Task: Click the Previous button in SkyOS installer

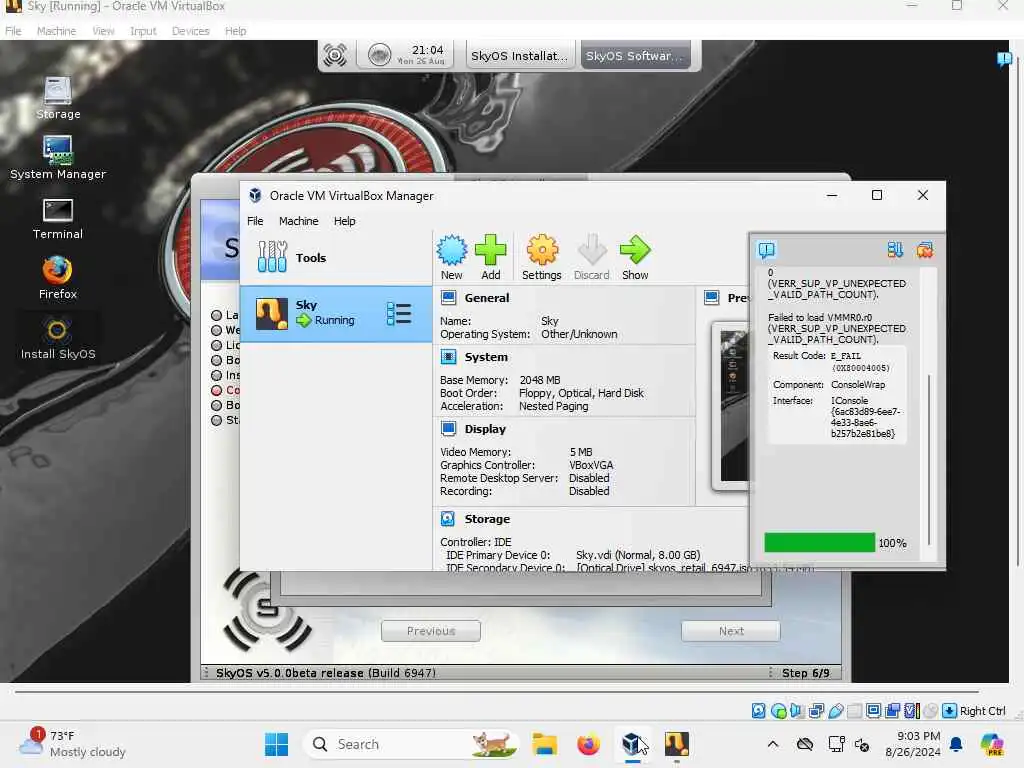Action: (431, 631)
